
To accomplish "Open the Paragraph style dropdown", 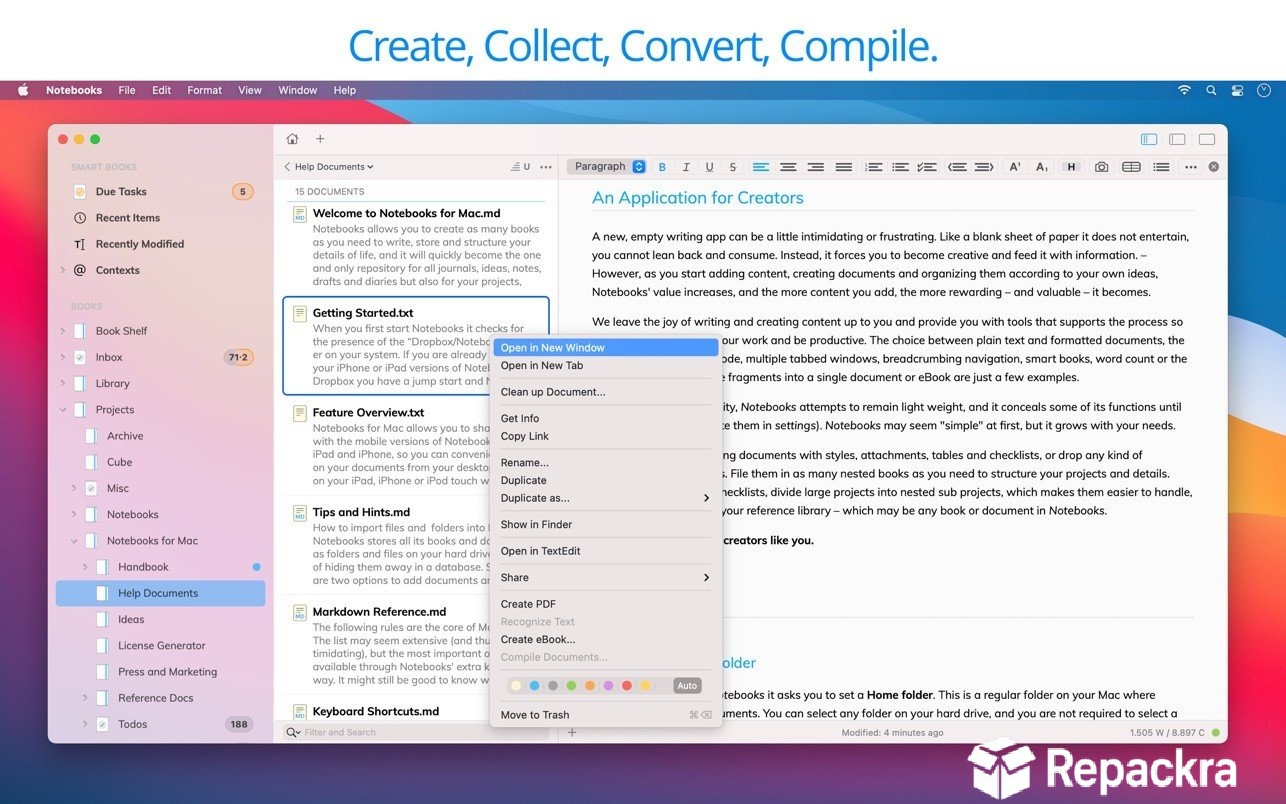I will [x=607, y=167].
